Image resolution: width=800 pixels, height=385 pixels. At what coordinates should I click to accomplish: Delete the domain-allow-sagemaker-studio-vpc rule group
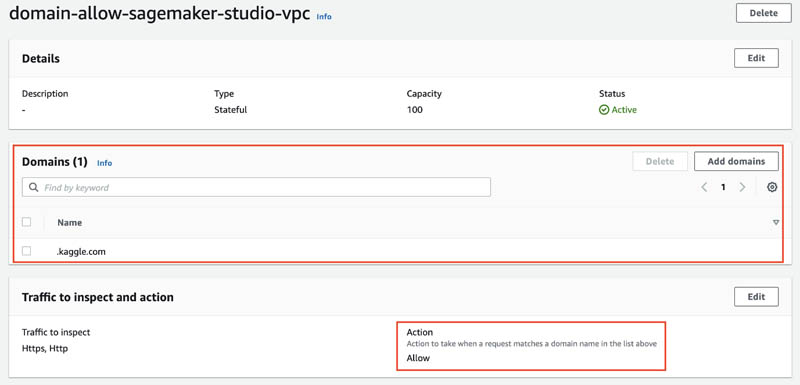pyautogui.click(x=763, y=13)
